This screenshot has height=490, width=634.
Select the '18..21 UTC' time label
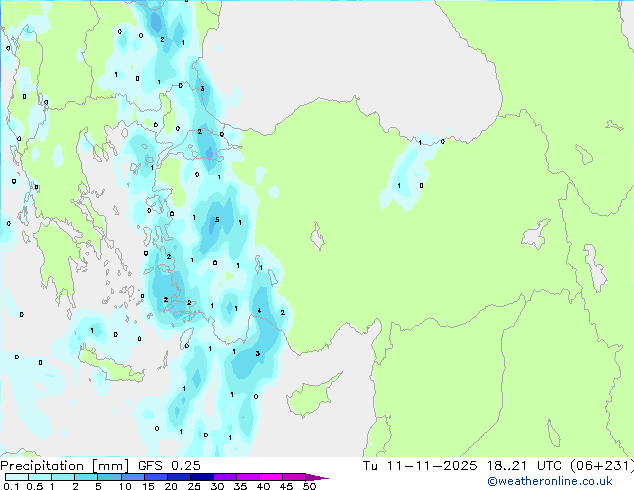click(524, 466)
